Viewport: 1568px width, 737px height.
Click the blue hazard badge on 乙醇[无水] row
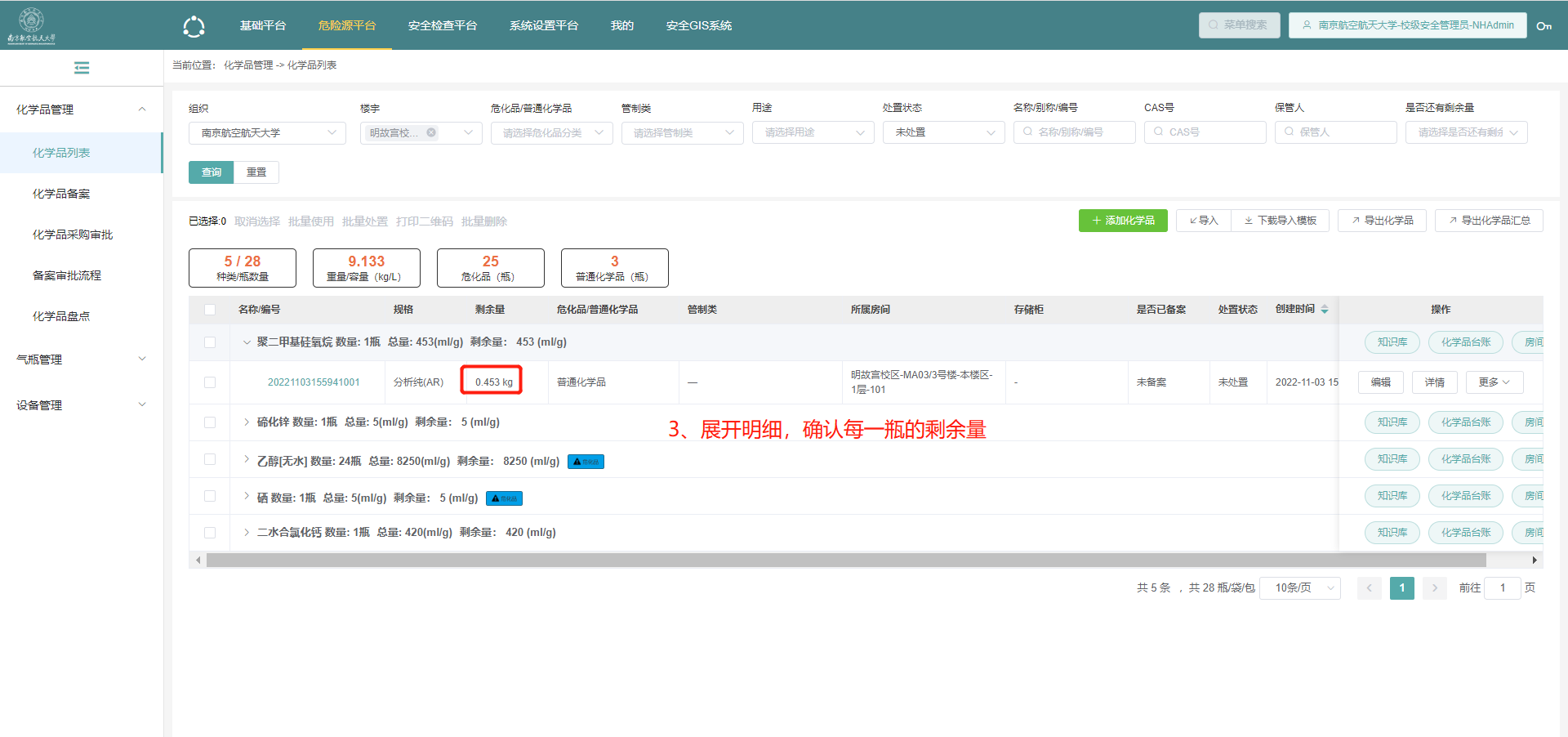pos(586,462)
